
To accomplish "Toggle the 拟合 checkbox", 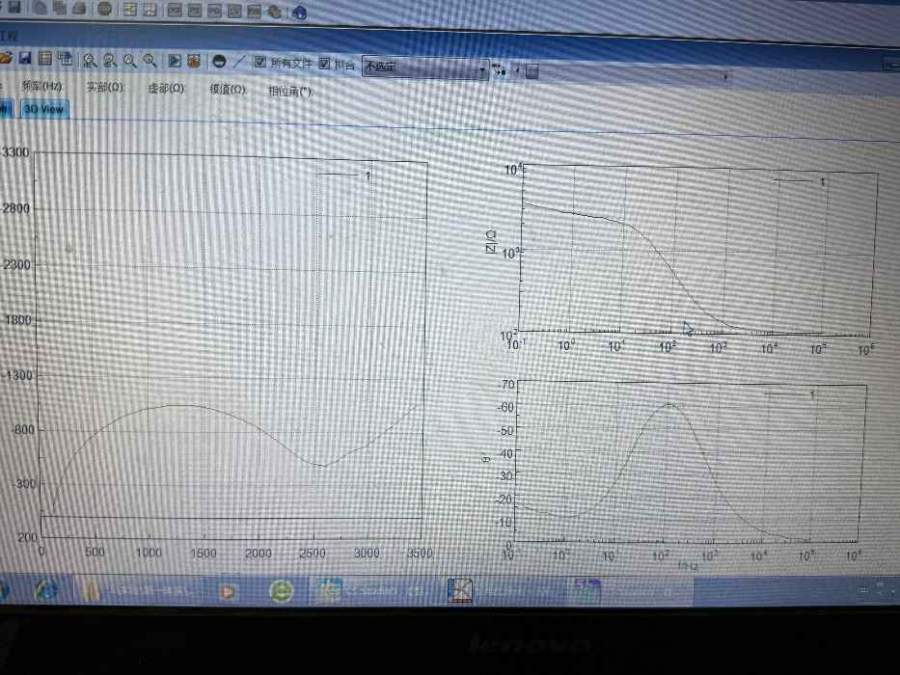I will (x=324, y=63).
